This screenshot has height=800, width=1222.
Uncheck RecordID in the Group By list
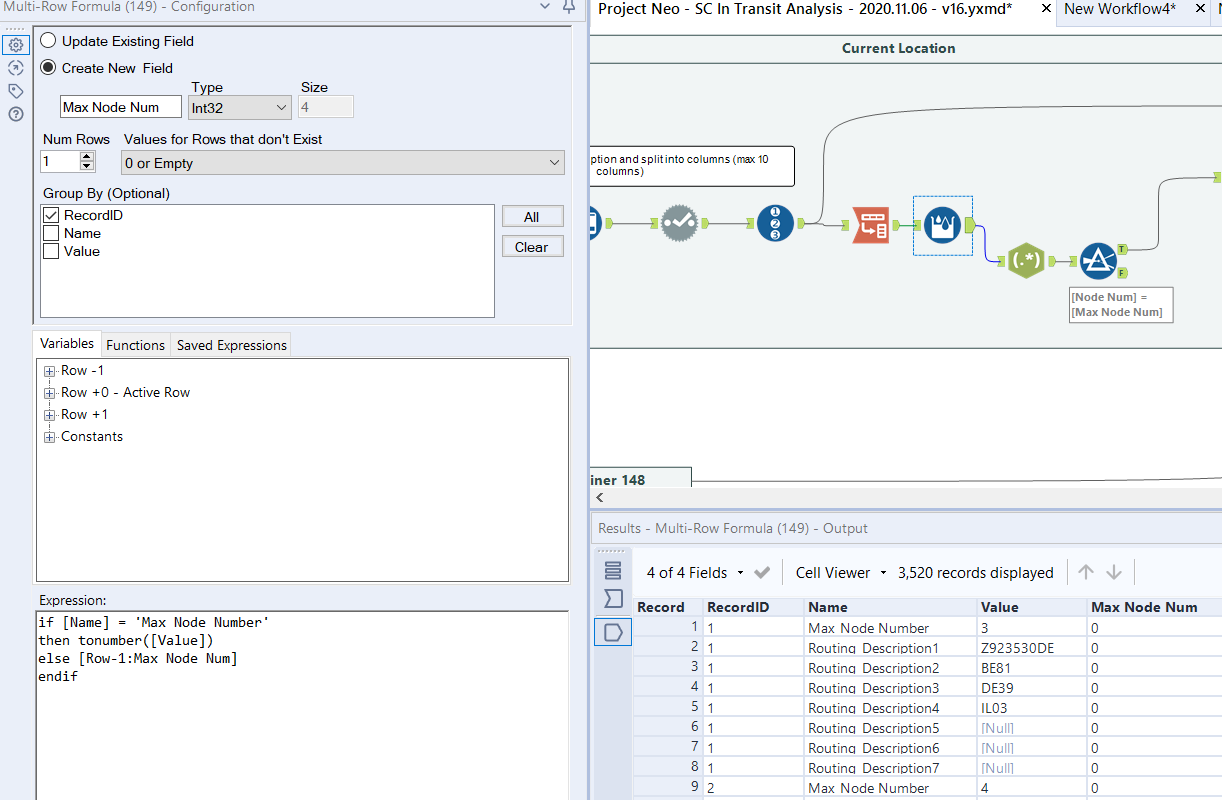tap(49, 214)
